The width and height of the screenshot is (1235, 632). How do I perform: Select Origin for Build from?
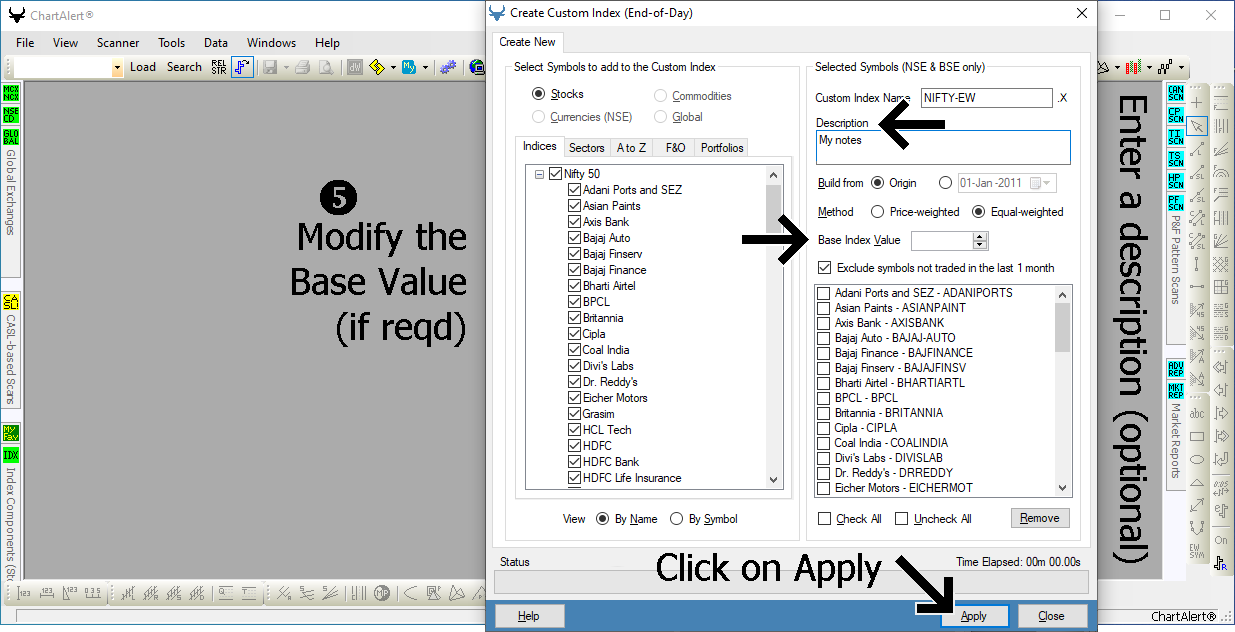tap(878, 183)
